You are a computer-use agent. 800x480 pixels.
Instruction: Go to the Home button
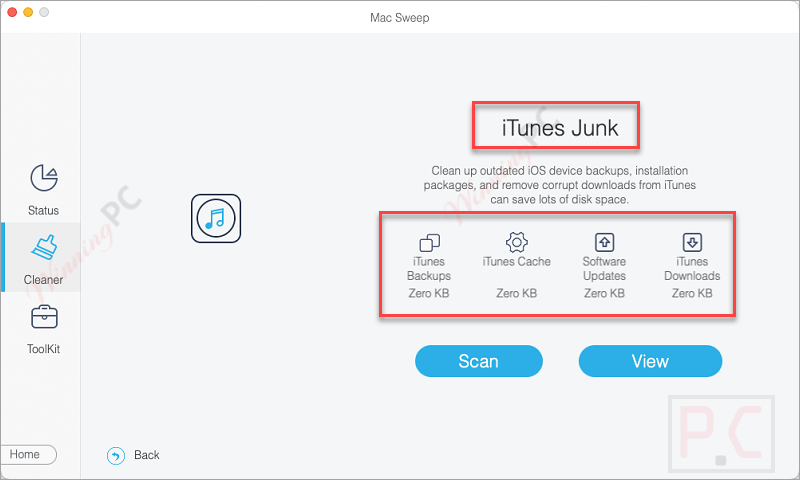(28, 454)
